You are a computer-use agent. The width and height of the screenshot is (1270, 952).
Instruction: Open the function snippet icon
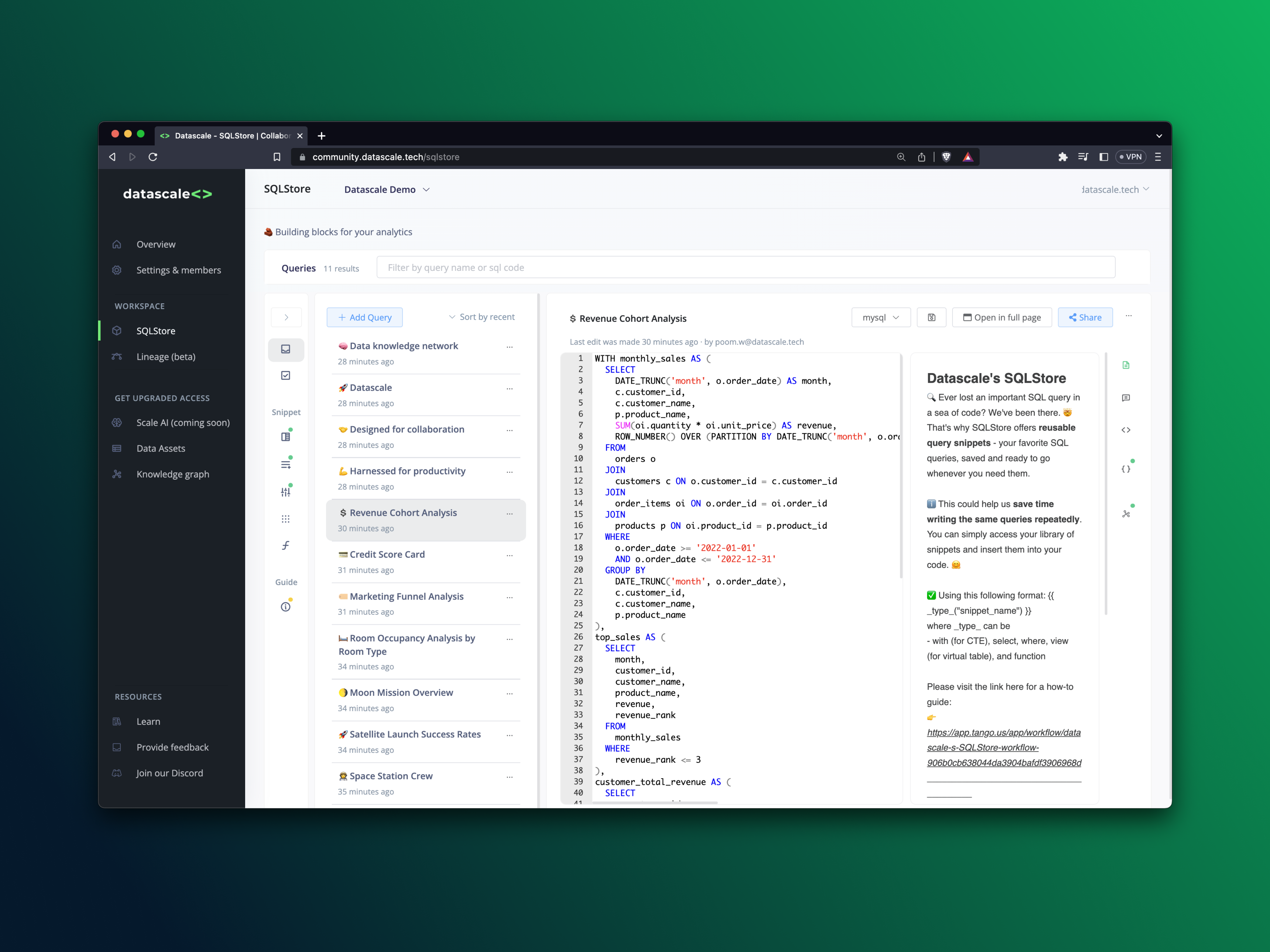(286, 545)
